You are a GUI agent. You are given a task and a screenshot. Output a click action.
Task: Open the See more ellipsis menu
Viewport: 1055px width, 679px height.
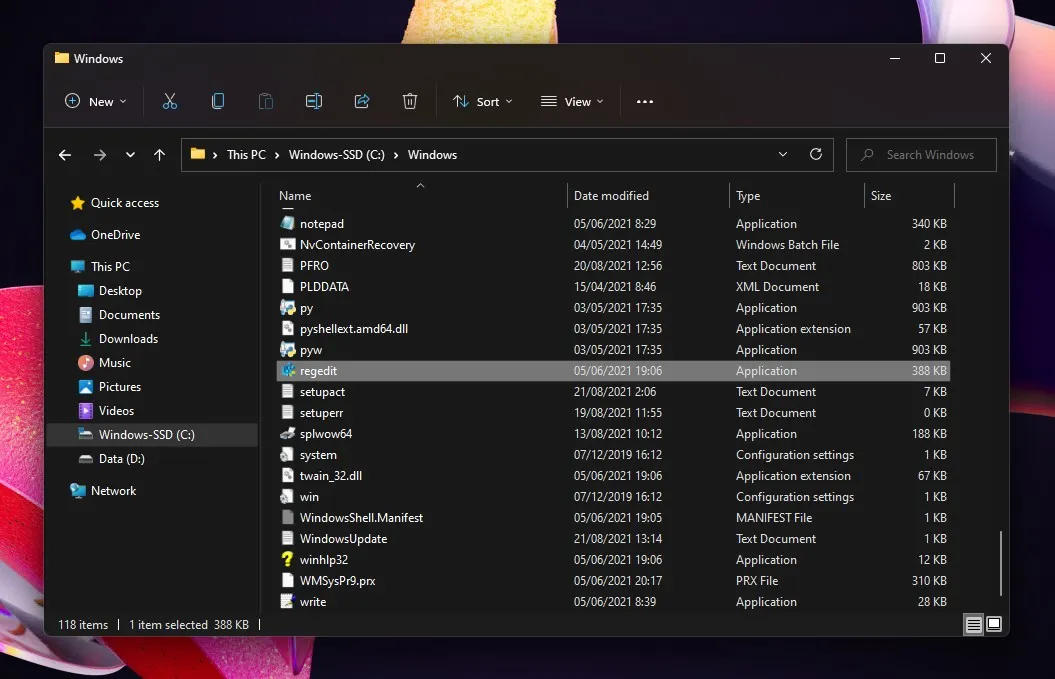(644, 101)
